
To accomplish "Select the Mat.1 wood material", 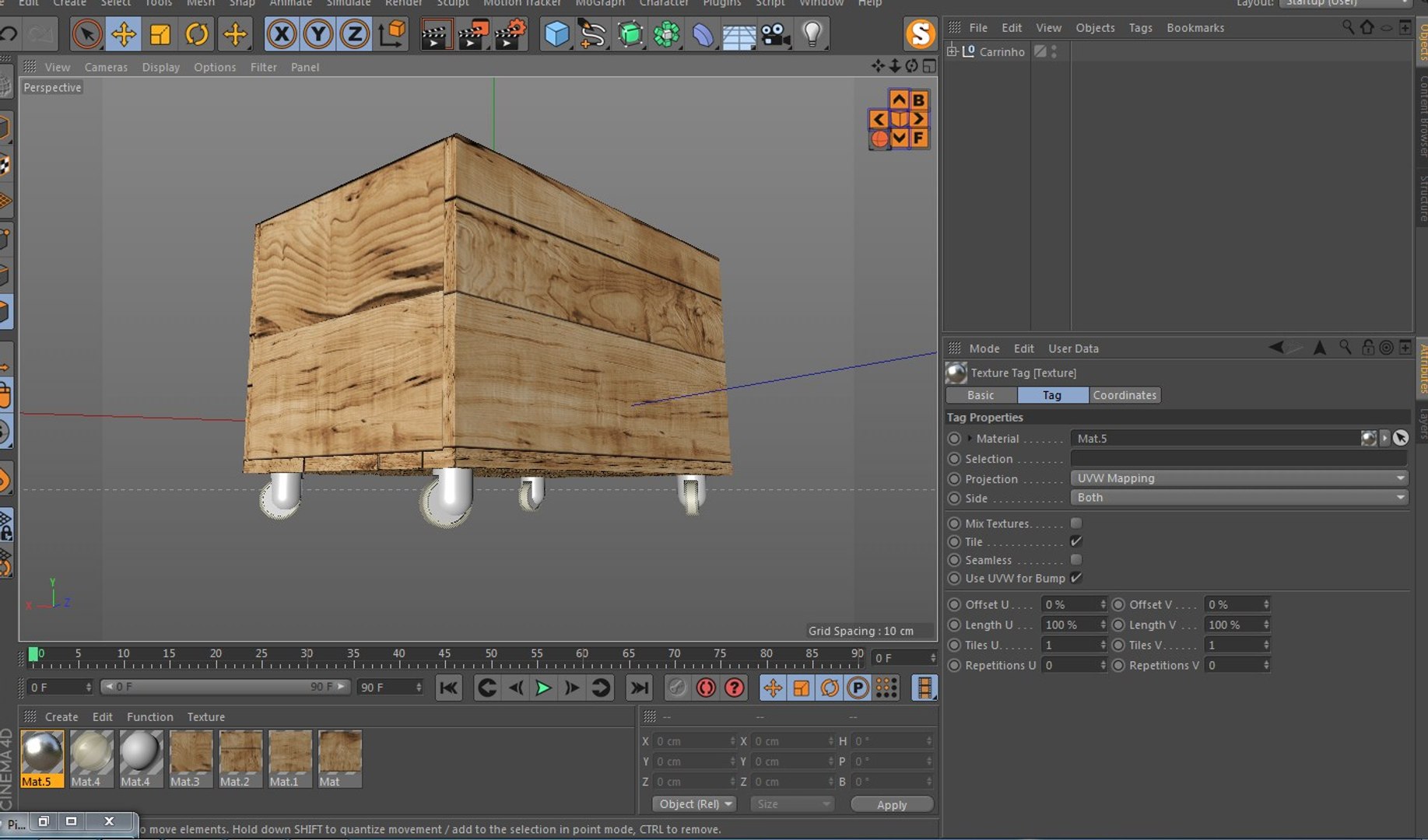I will click(290, 758).
